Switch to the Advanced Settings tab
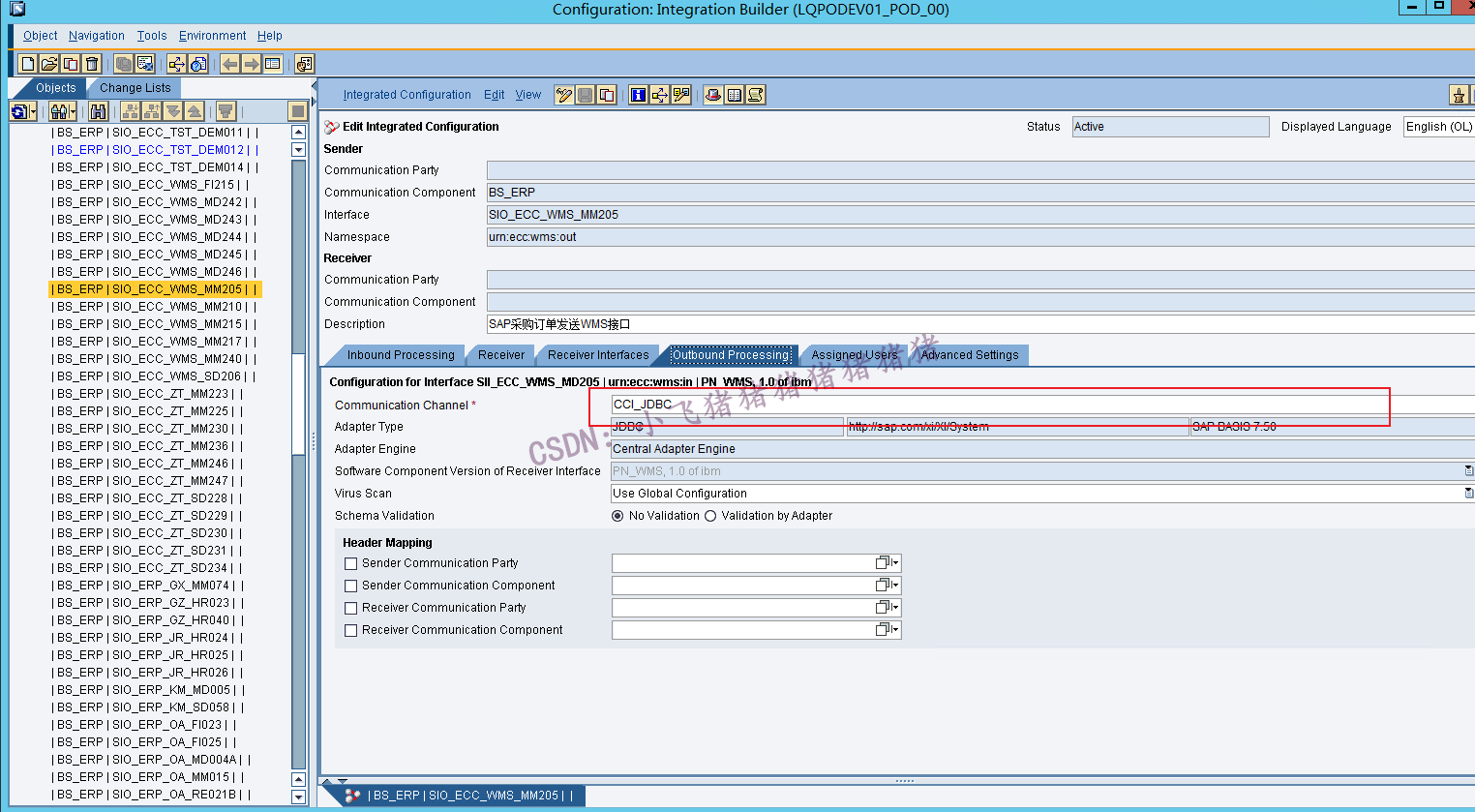This screenshot has height=812, width=1475. [x=970, y=355]
